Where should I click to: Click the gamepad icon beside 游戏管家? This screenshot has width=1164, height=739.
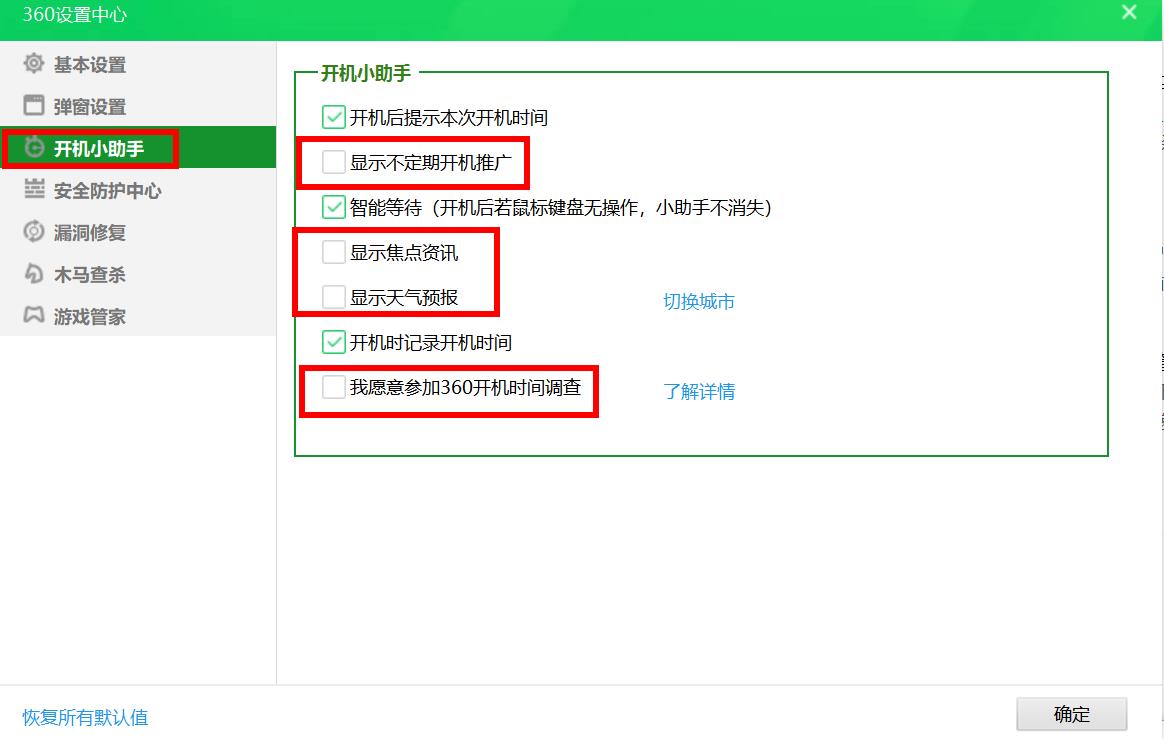click(33, 316)
